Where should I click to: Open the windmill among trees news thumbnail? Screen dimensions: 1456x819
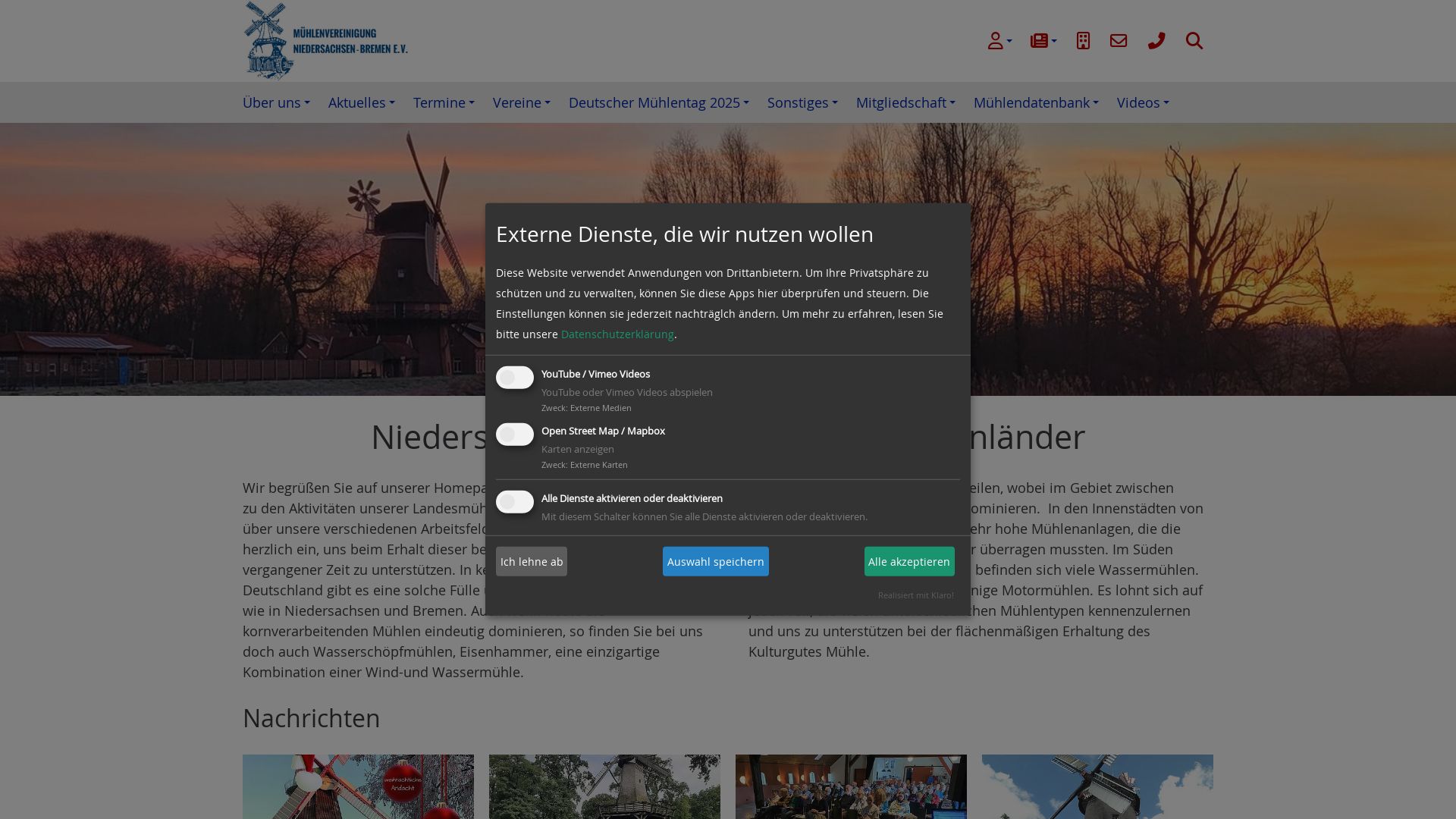coord(604,786)
